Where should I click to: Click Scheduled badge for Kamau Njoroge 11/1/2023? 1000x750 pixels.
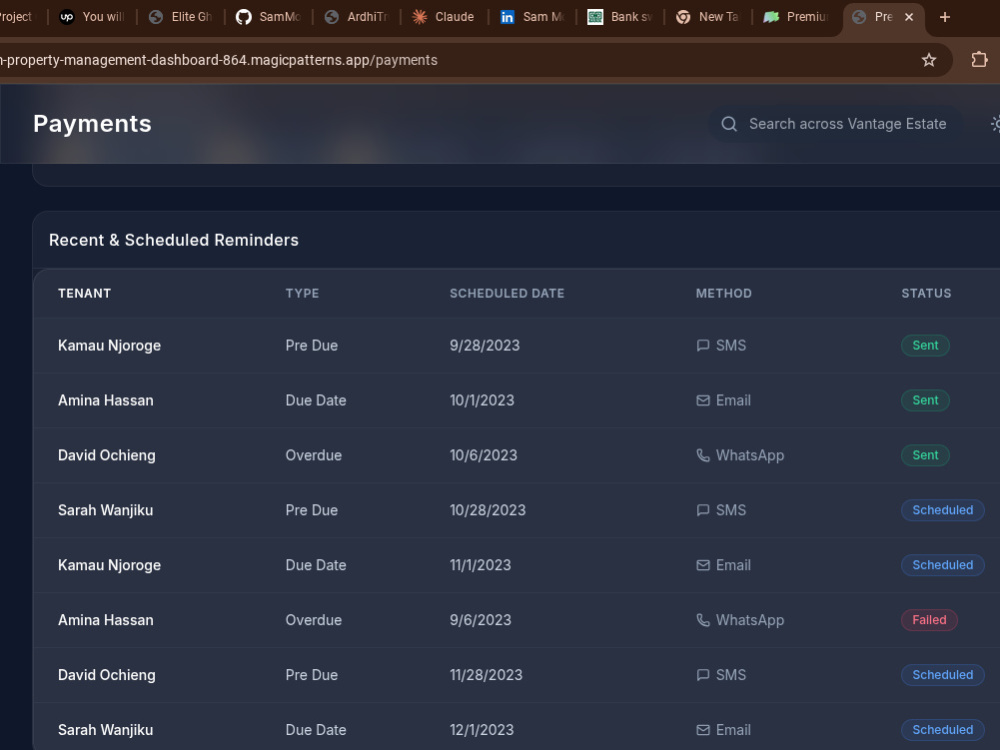pos(943,565)
